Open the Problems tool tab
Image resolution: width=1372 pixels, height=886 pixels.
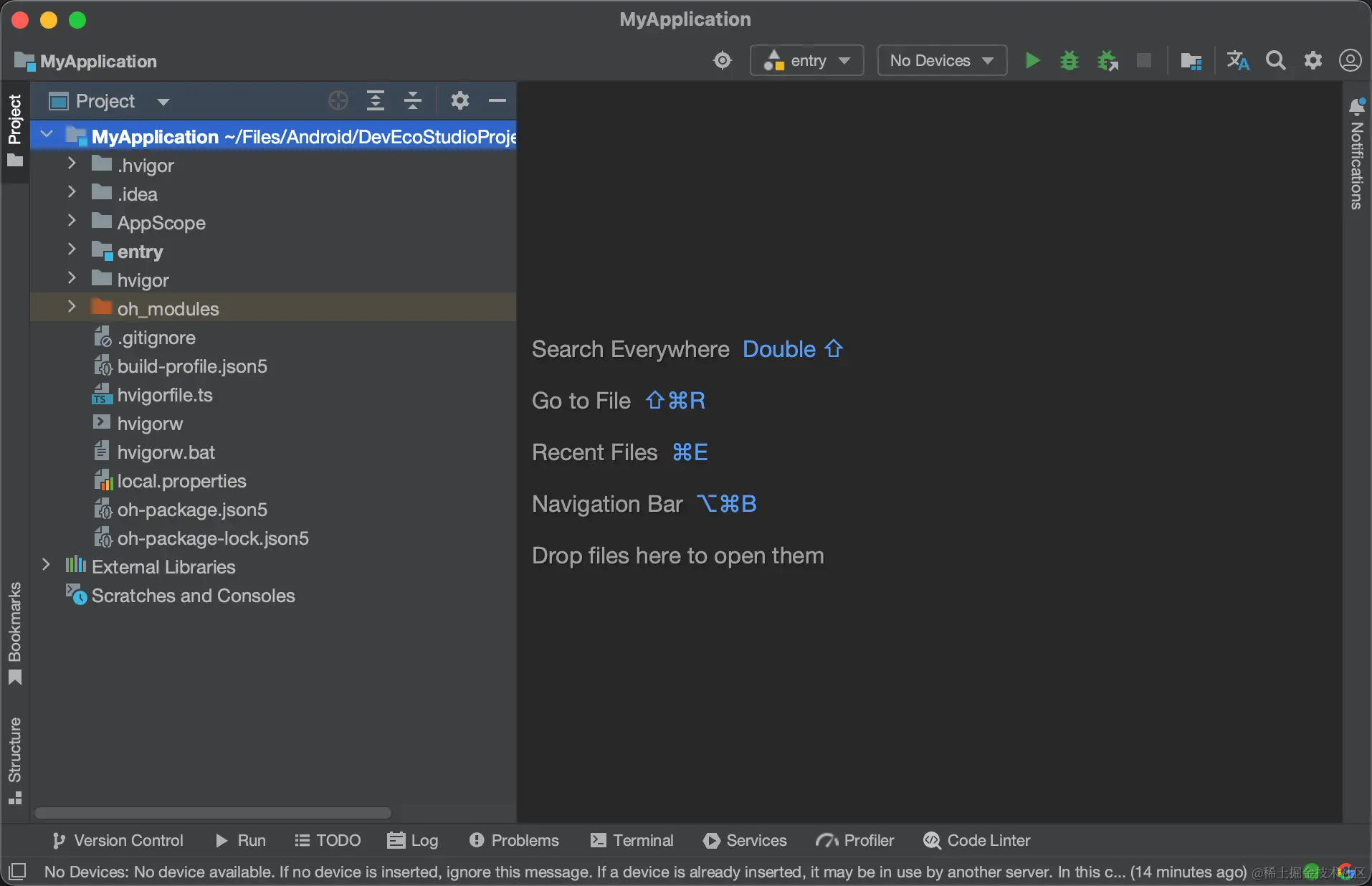coord(514,840)
